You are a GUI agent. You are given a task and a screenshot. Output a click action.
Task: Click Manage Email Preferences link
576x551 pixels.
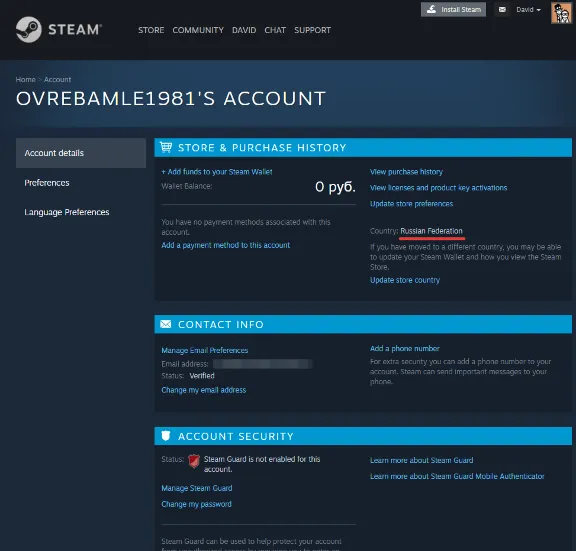pyautogui.click(x=205, y=350)
